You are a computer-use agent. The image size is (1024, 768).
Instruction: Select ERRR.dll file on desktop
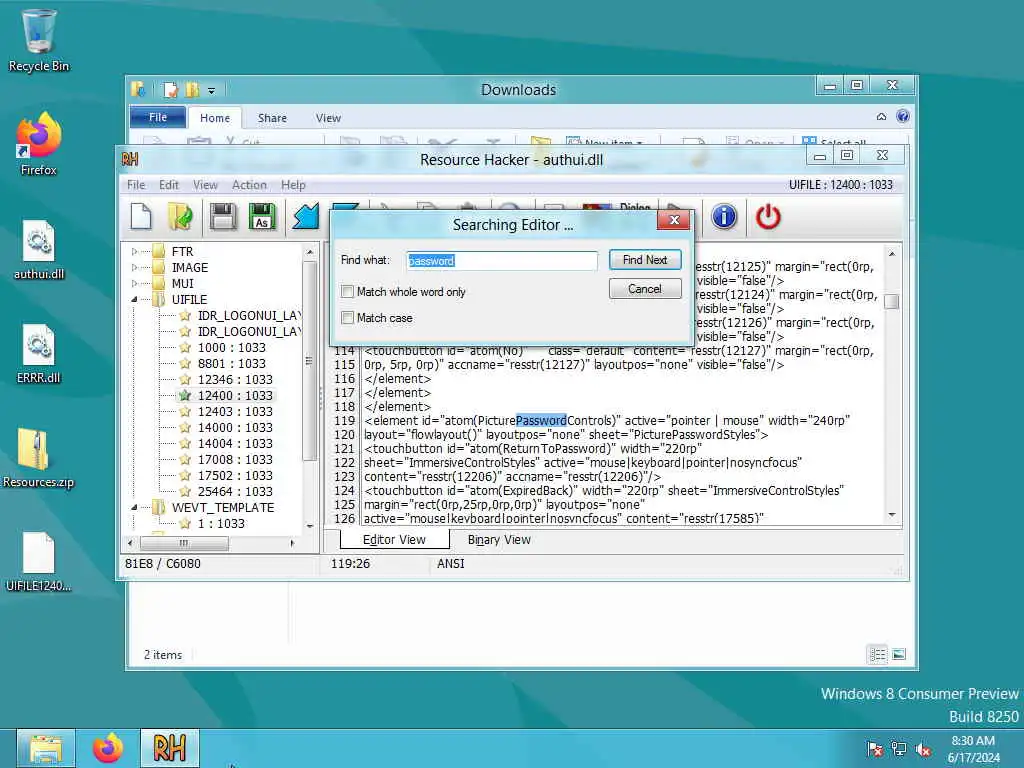pyautogui.click(x=39, y=353)
